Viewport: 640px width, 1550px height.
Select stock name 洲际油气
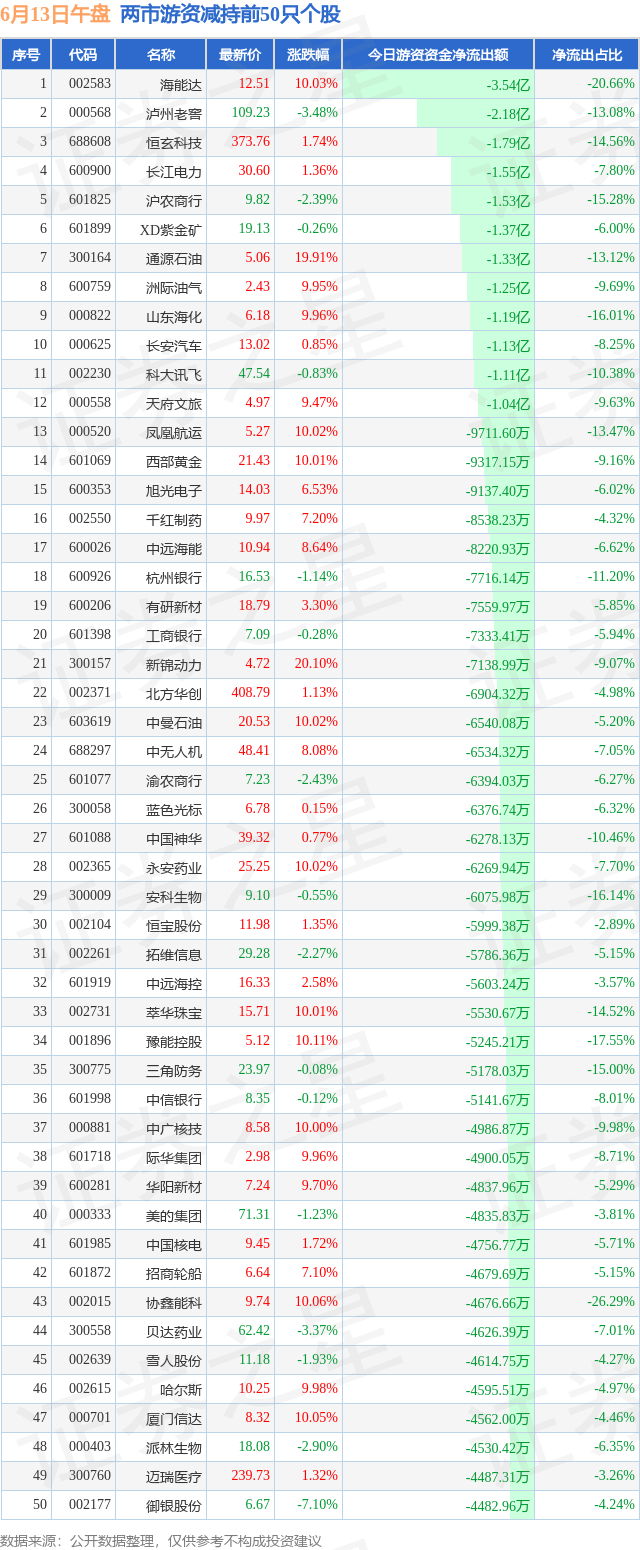pyautogui.click(x=174, y=288)
